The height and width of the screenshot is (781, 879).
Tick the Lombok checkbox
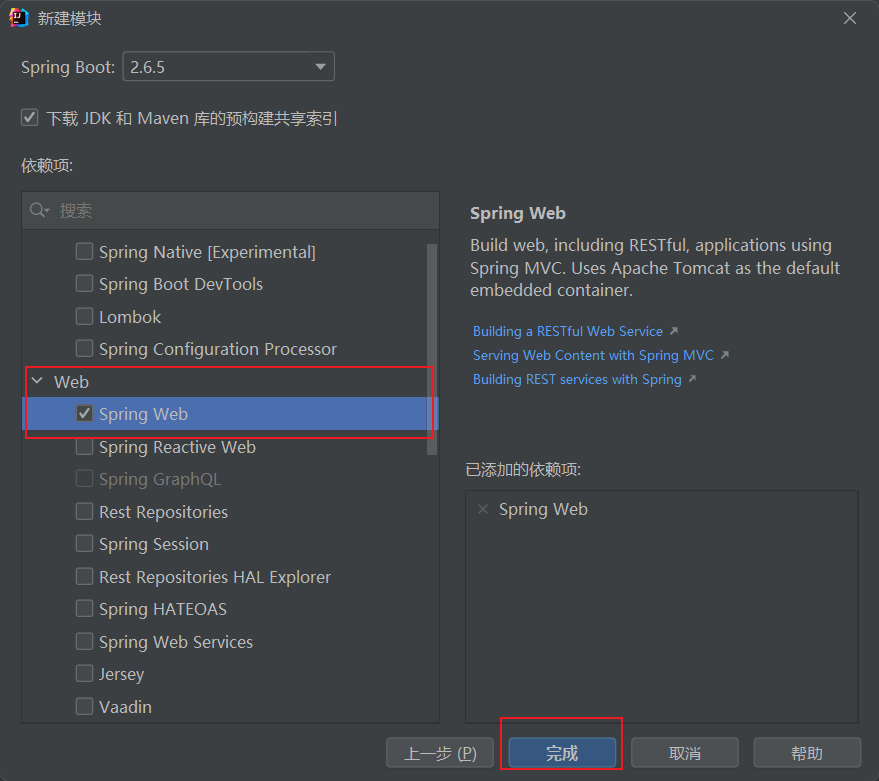click(x=84, y=316)
